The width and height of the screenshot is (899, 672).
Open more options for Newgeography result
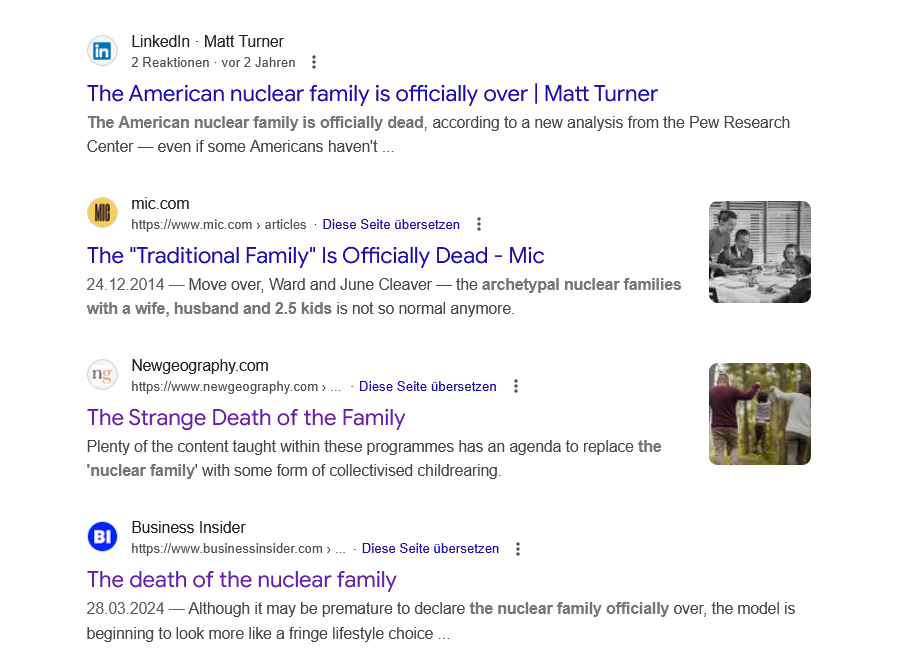tap(515, 386)
